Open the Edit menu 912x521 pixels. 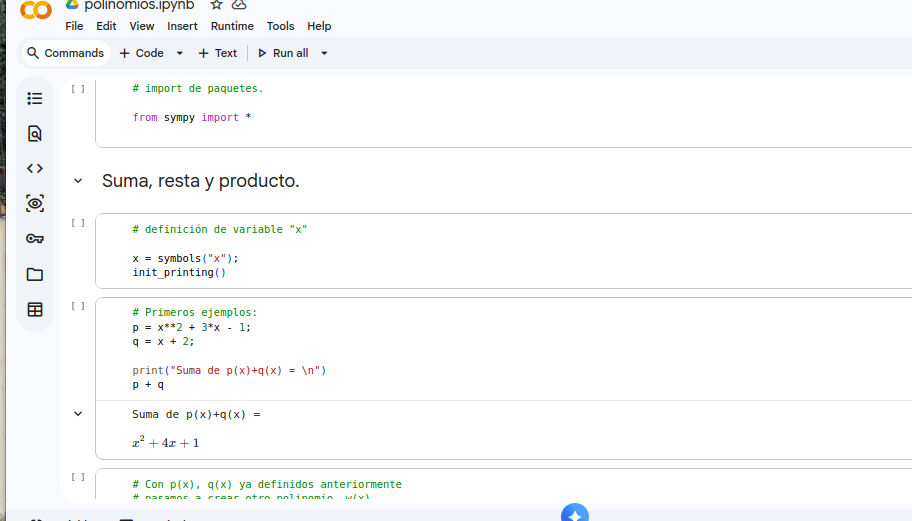[x=106, y=26]
